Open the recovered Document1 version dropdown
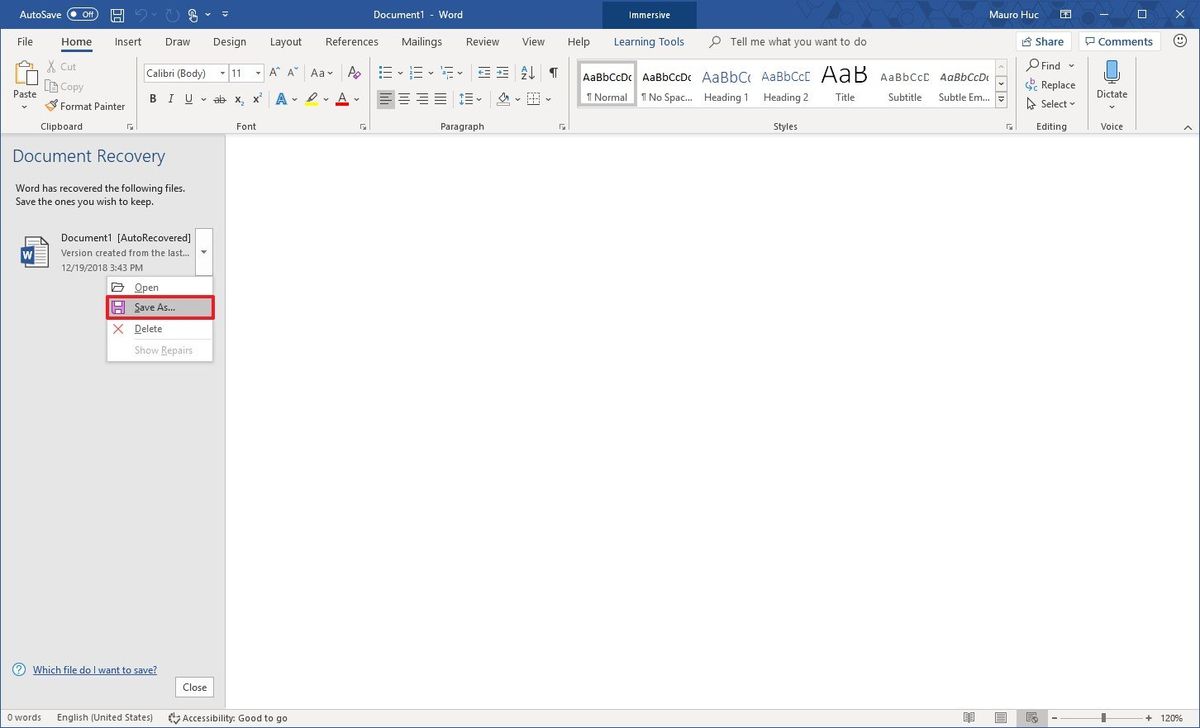This screenshot has width=1200, height=728. (x=204, y=252)
